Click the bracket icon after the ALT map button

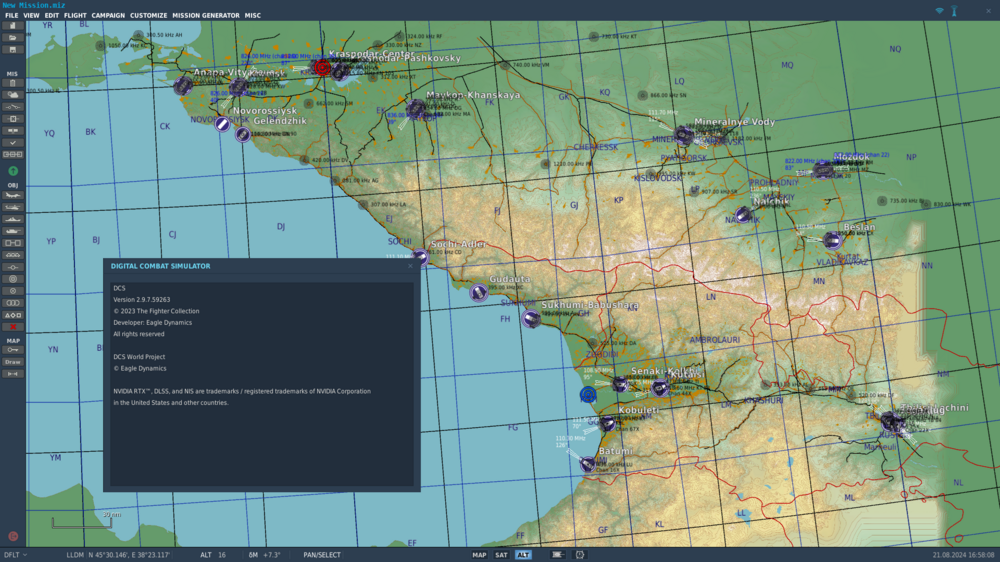(580, 555)
